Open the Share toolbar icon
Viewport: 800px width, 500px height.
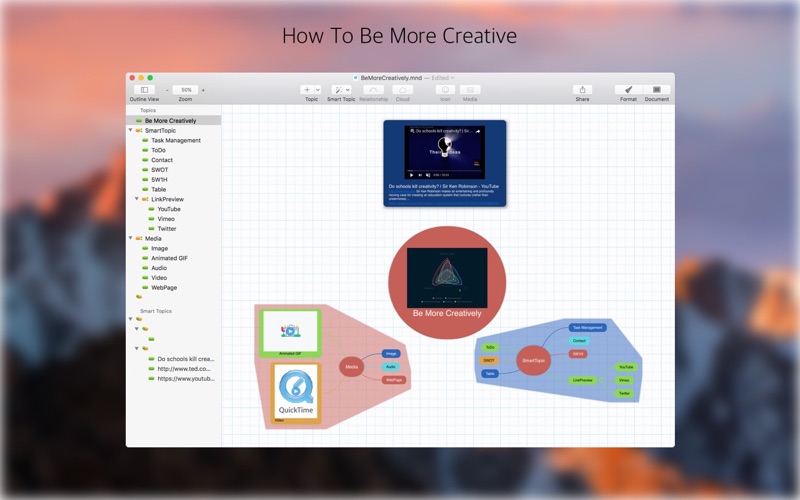coord(582,90)
